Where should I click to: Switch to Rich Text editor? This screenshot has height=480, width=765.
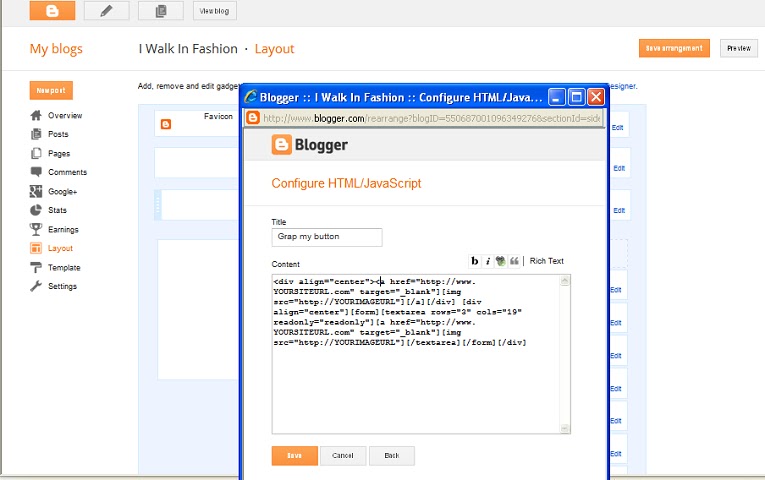pyautogui.click(x=546, y=261)
